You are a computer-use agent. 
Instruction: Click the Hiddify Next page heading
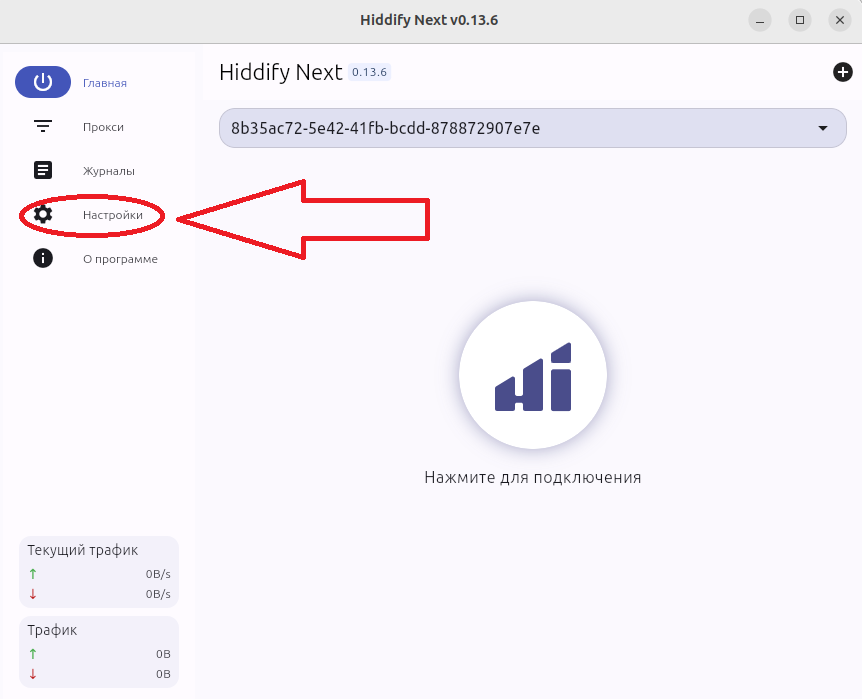click(280, 72)
